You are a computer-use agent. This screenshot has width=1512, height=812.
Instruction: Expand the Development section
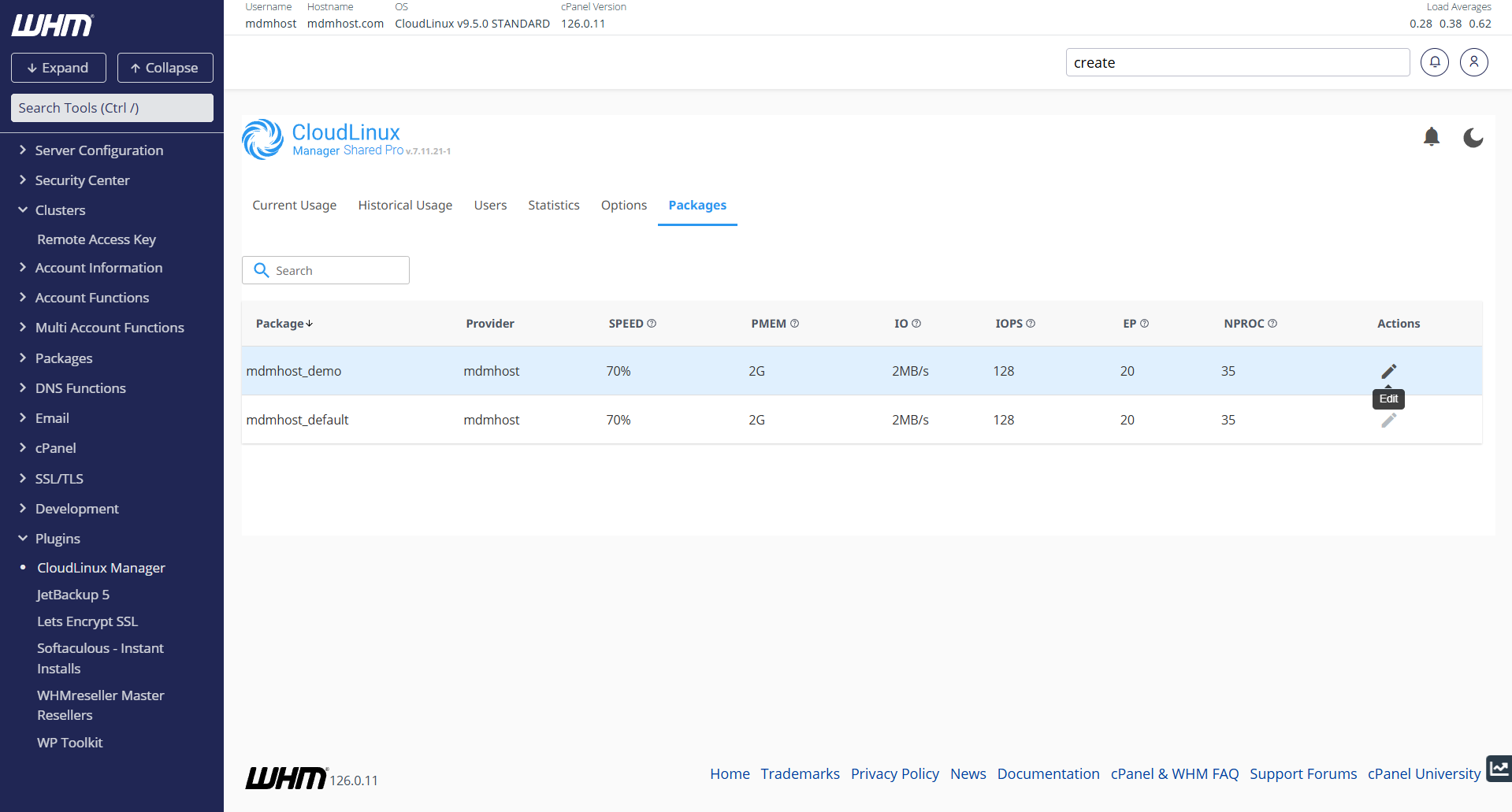pos(76,509)
